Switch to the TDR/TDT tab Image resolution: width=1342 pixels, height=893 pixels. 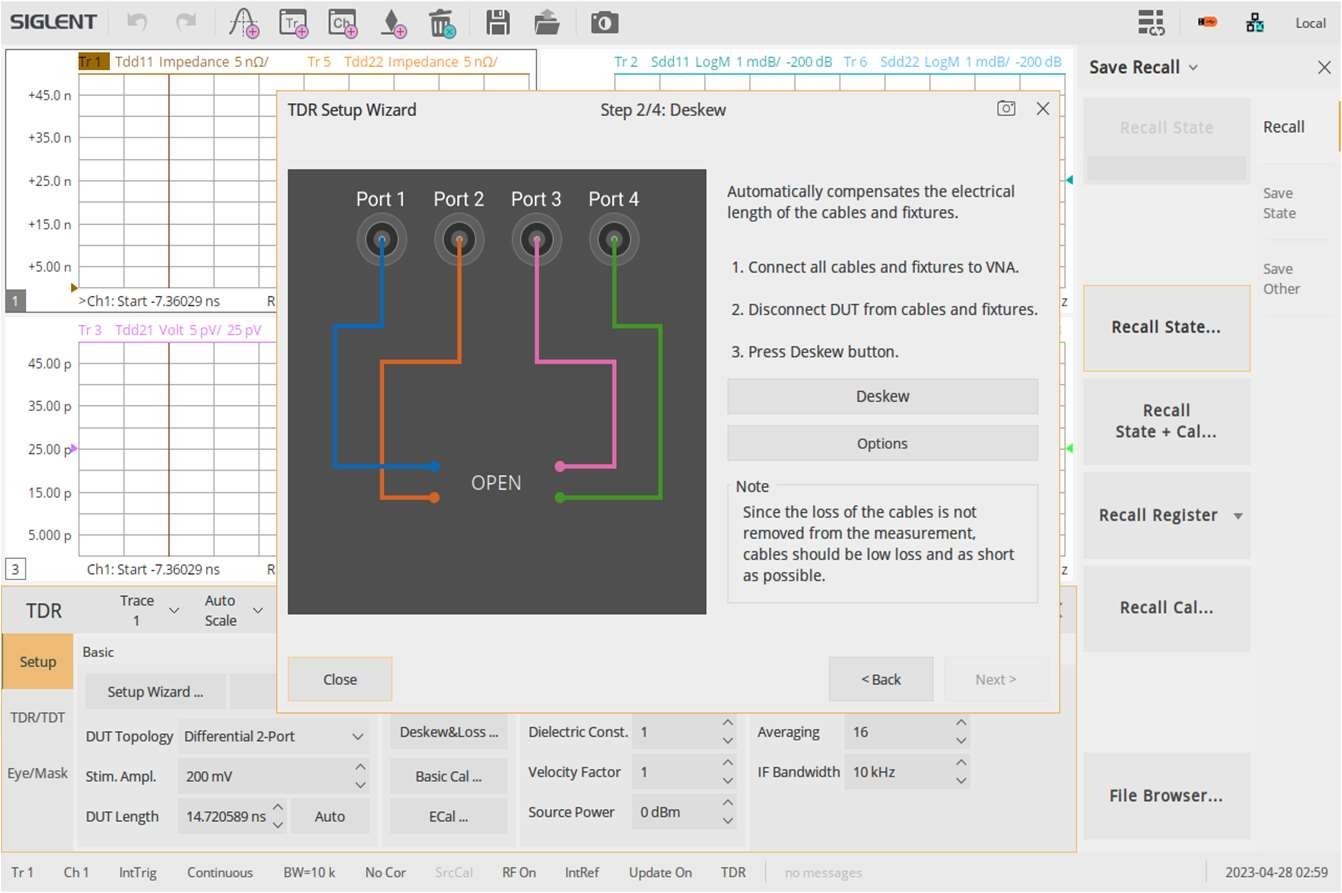[x=37, y=717]
